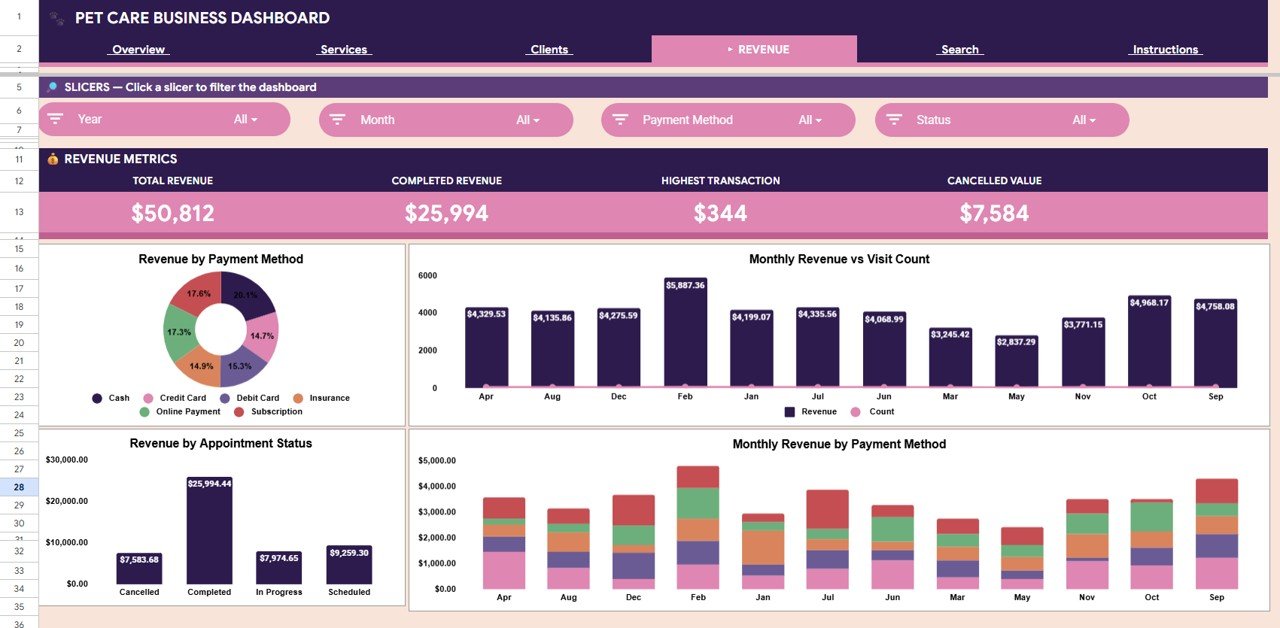The width and height of the screenshot is (1280, 628).
Task: Open the Instructions page link
Action: click(1164, 48)
